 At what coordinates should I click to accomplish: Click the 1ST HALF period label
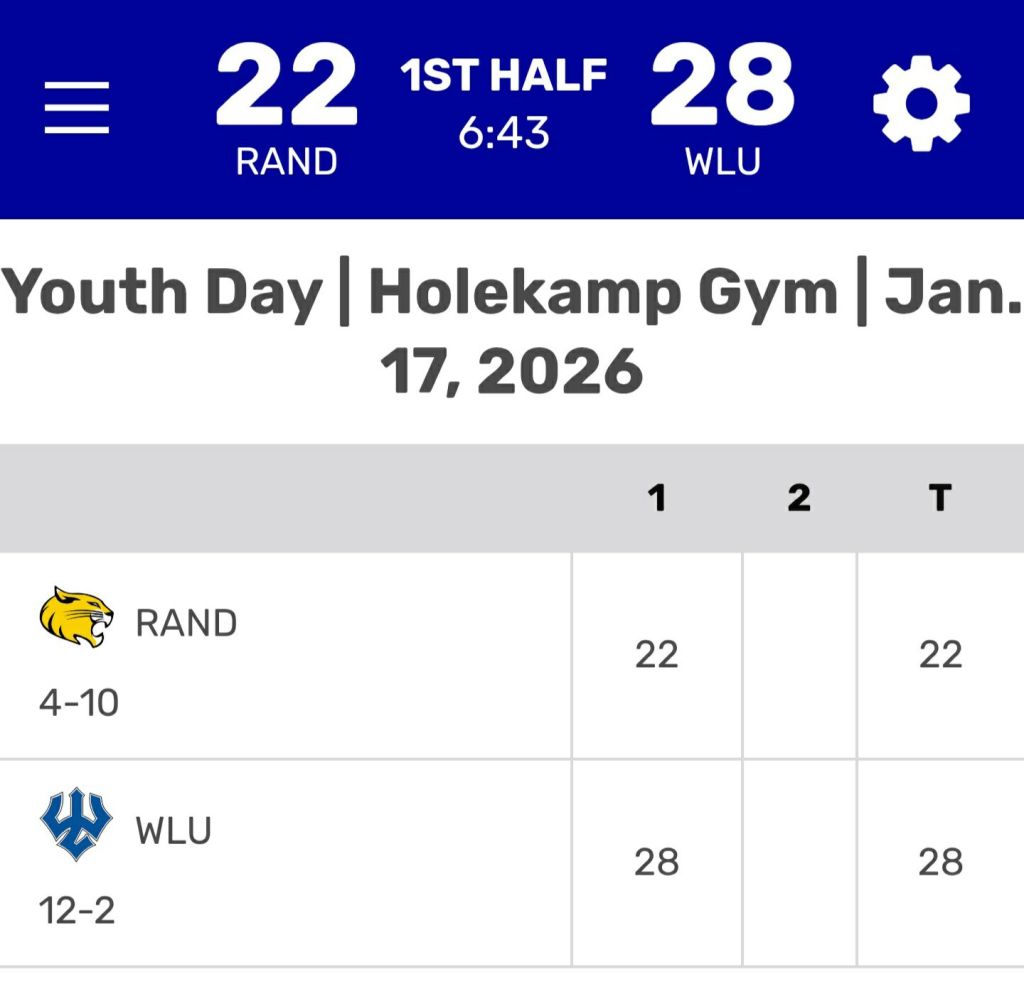(504, 76)
